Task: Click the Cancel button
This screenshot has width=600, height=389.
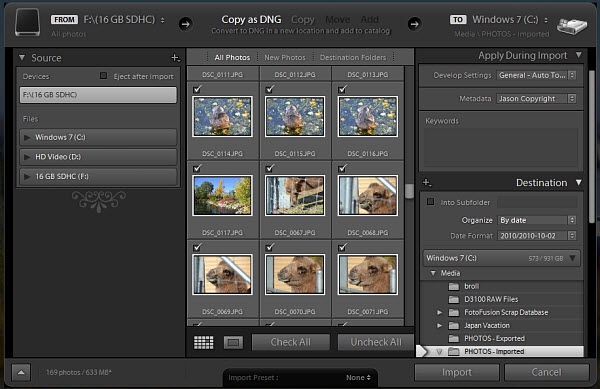Action: pyautogui.click(x=546, y=372)
